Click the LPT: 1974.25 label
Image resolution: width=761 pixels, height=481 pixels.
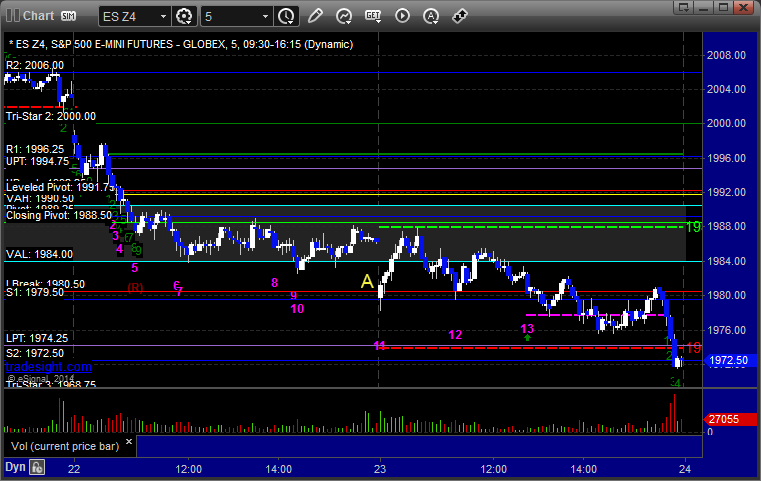click(x=36, y=338)
